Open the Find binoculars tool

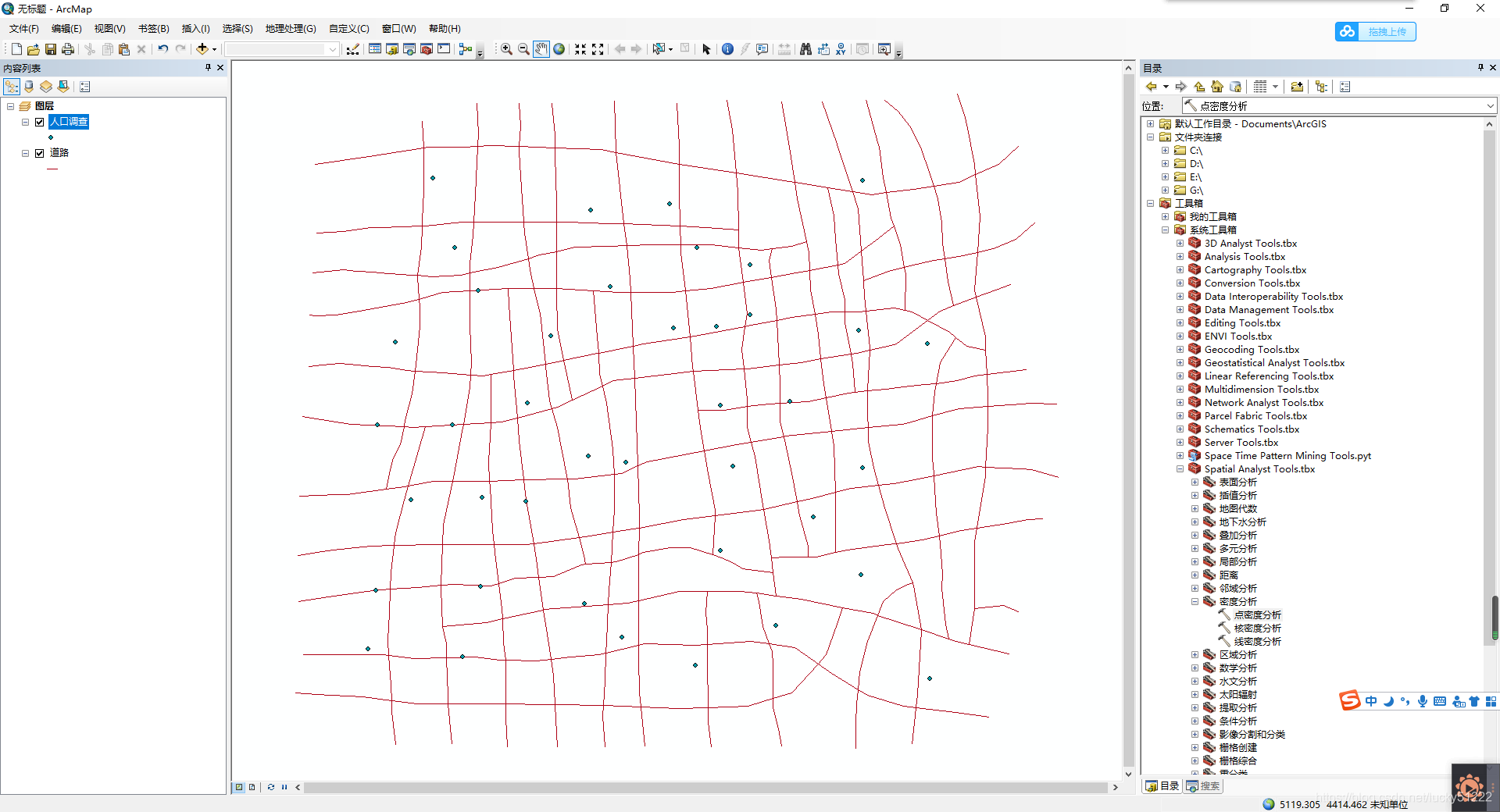tap(805, 49)
